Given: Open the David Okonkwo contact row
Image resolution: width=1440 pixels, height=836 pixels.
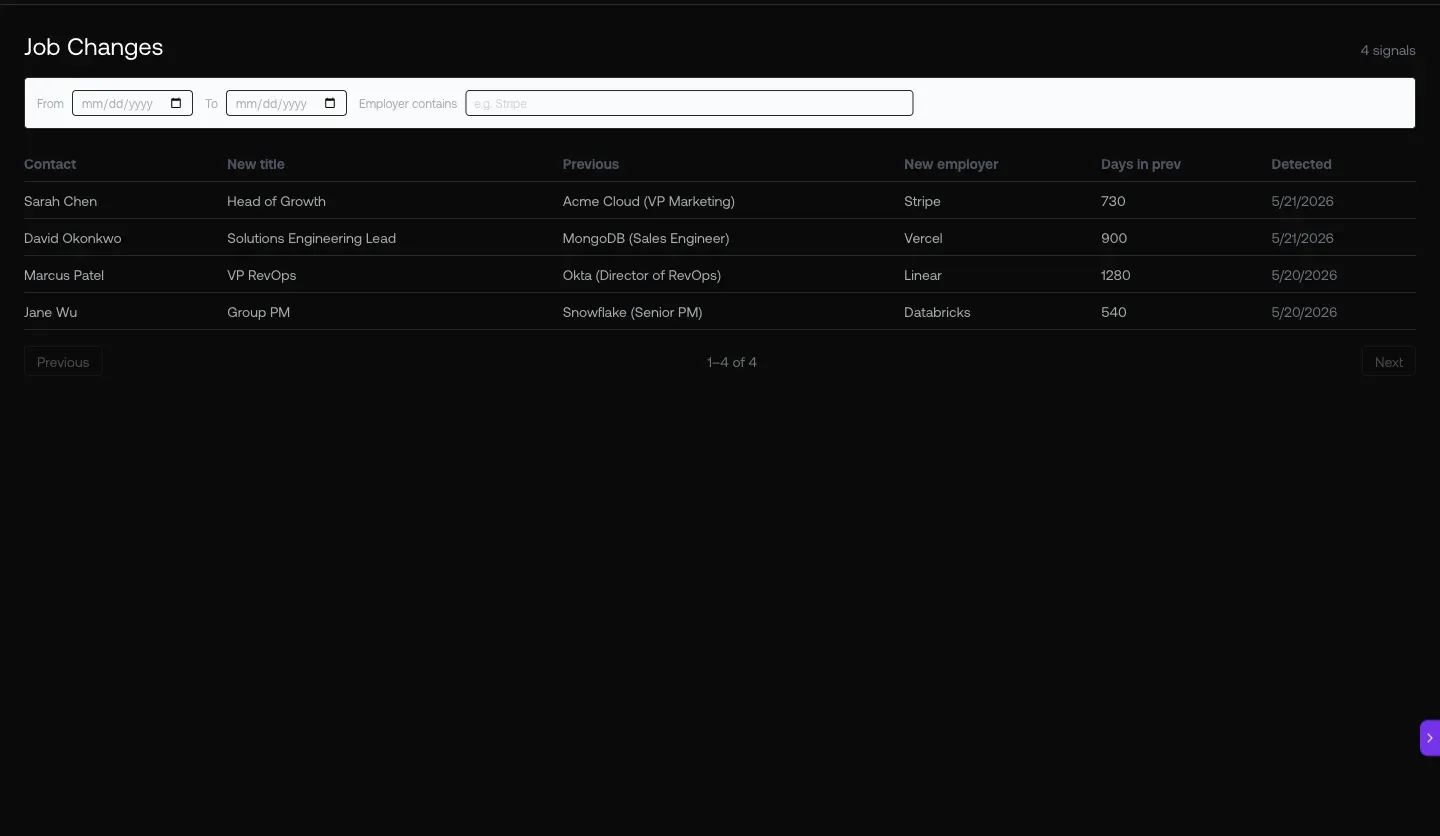Looking at the screenshot, I should [720, 238].
